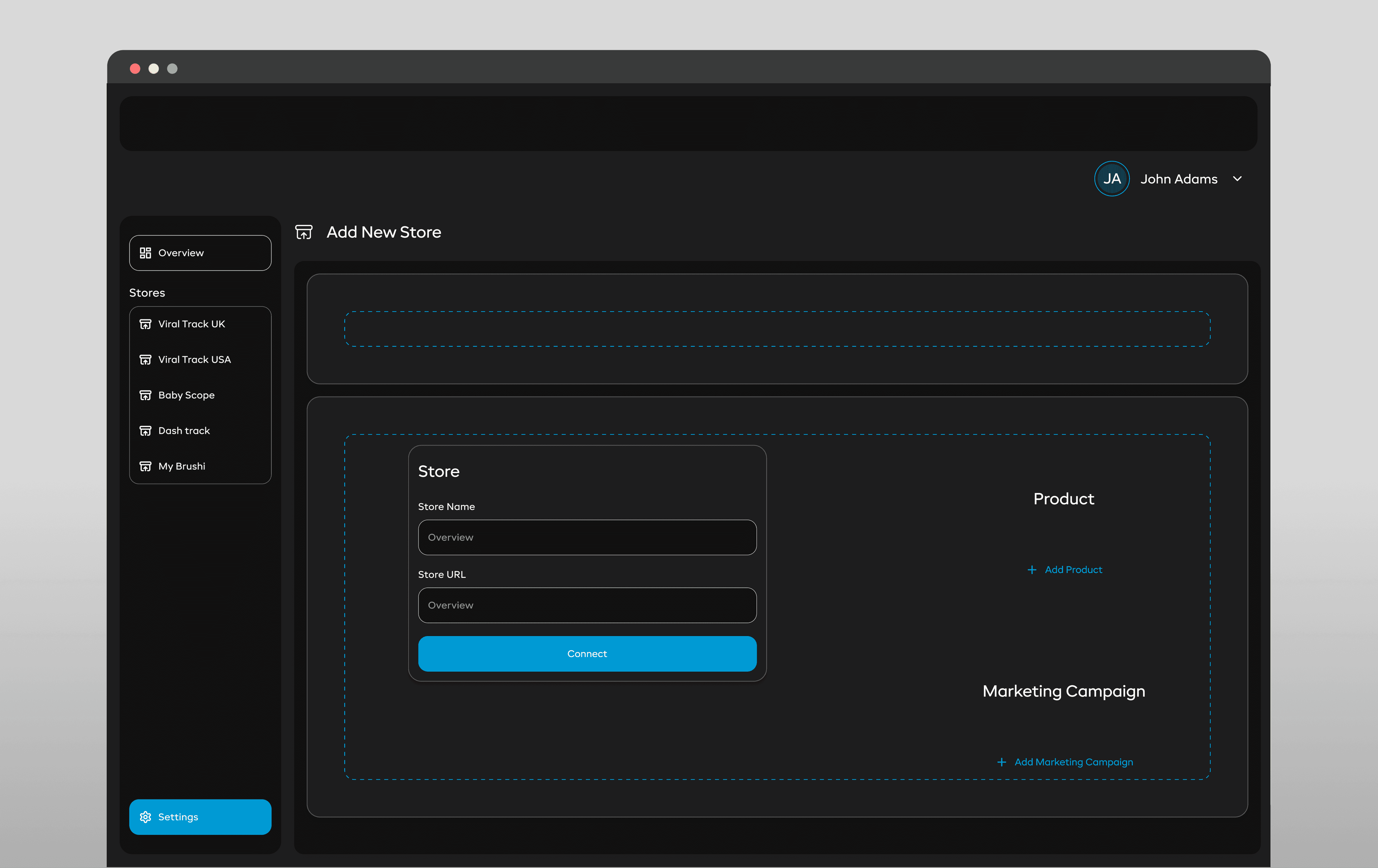This screenshot has height=868, width=1378.
Task: Click the plus icon beside Add Marketing Campaign
Action: 1002,762
